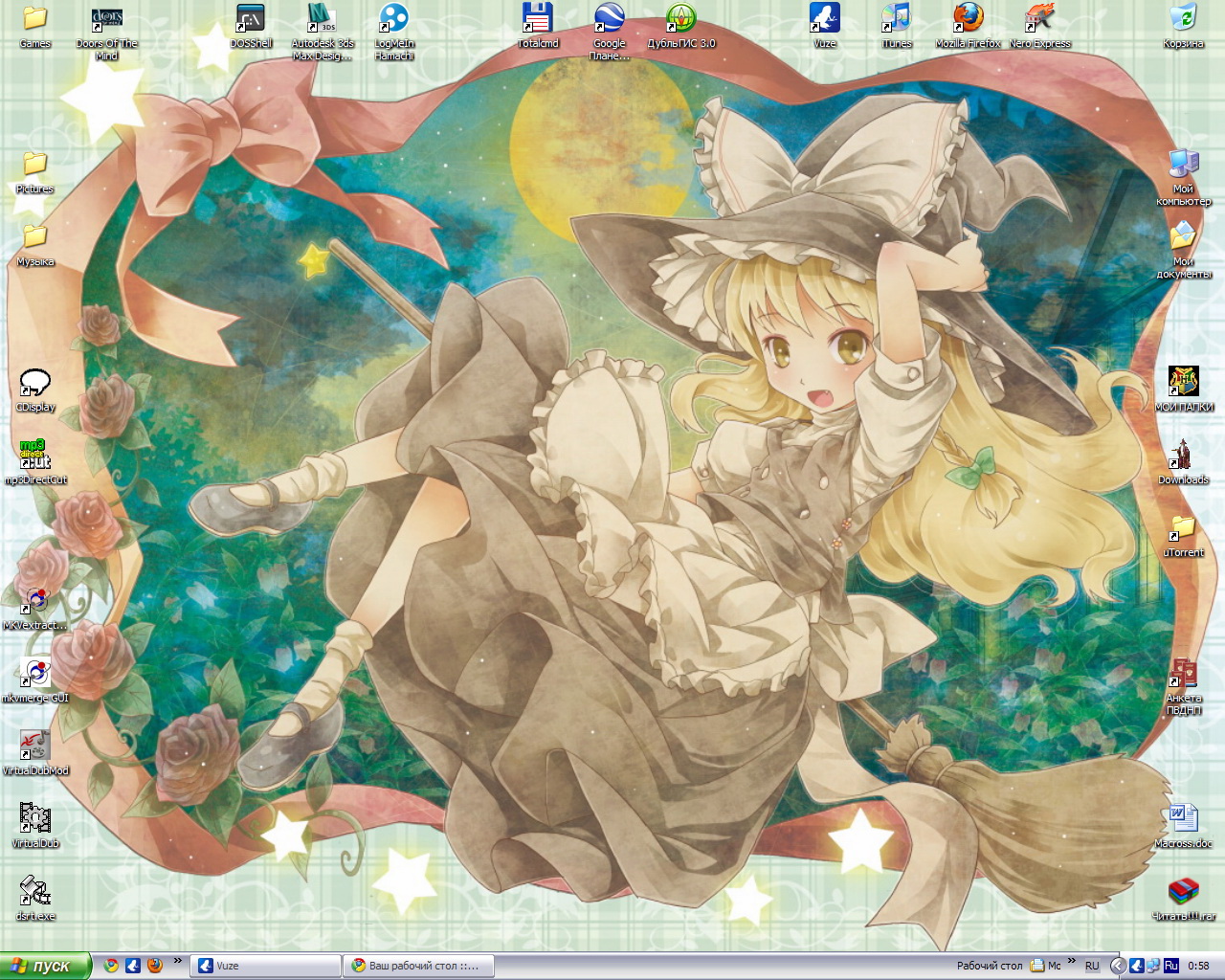Switch to Ваш рабочий стол Chrome window
The width and height of the screenshot is (1225, 980).
coord(417,966)
